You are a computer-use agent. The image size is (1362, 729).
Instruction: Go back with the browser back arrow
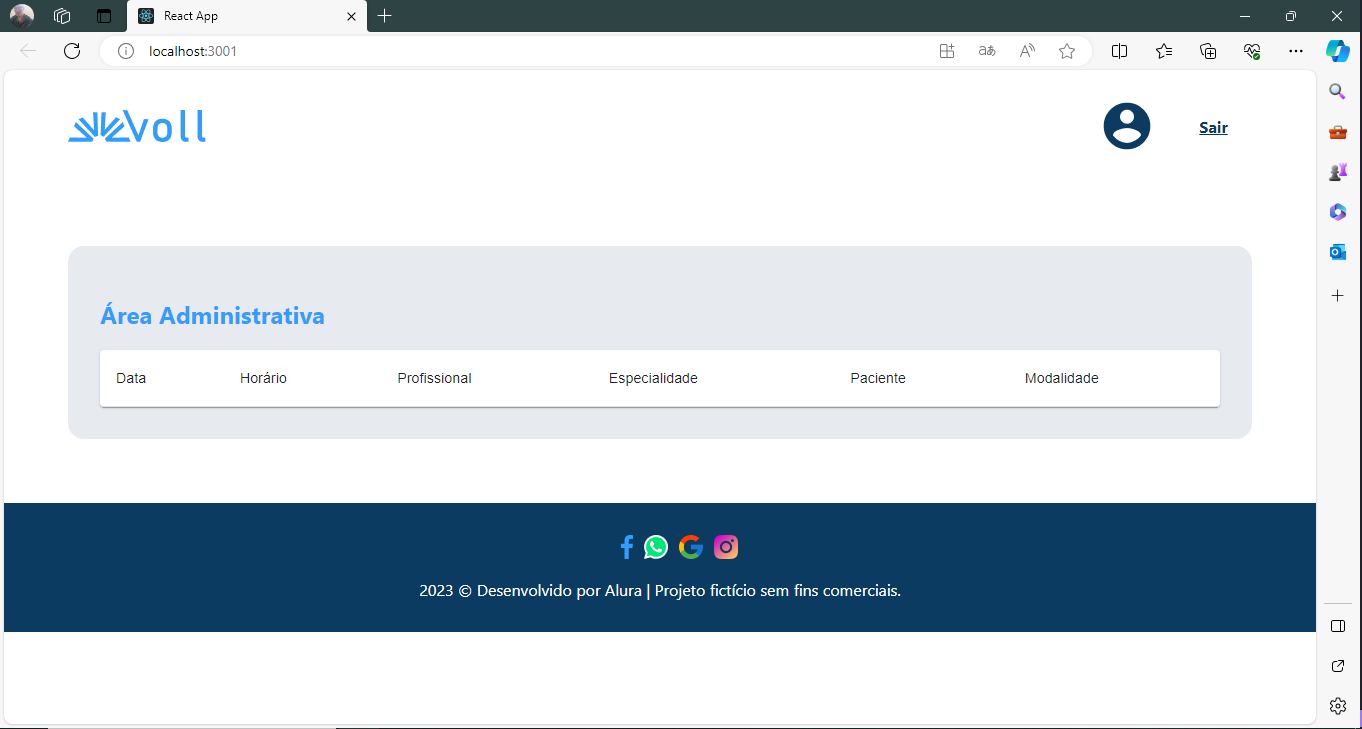(x=28, y=51)
